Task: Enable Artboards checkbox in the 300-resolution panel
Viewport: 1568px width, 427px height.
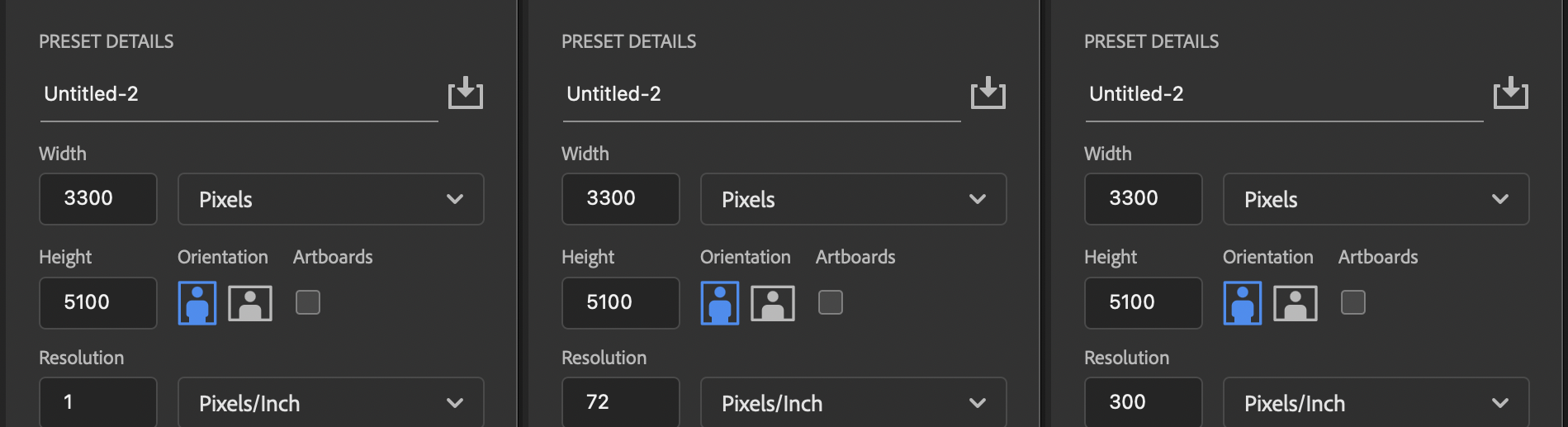Action: (x=1353, y=302)
